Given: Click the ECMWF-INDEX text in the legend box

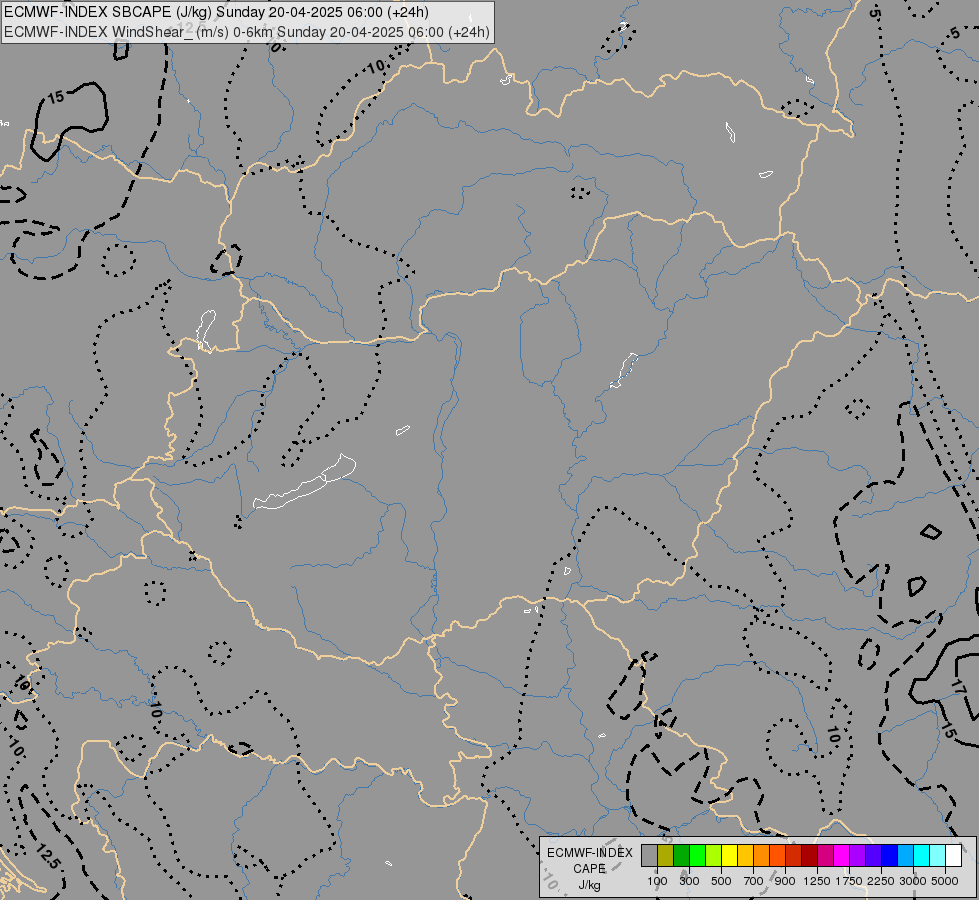Looking at the screenshot, I should click(x=589, y=853).
